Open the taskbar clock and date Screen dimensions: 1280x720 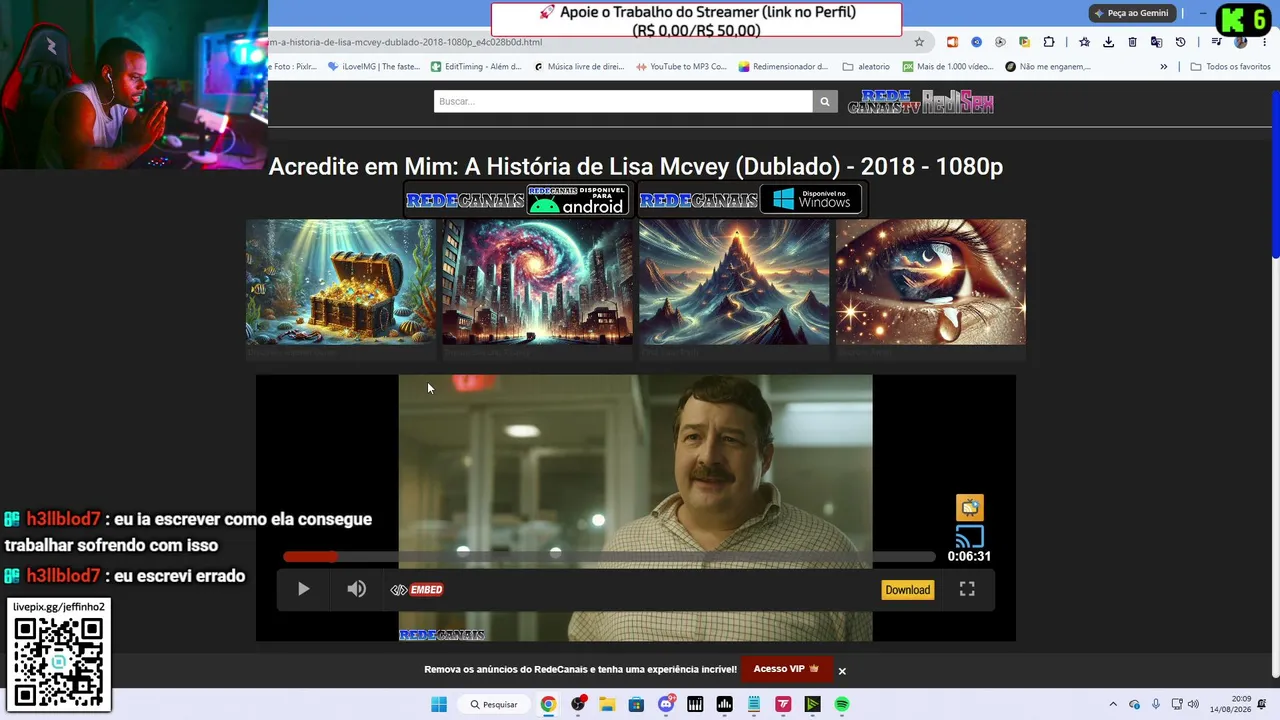coord(1229,704)
